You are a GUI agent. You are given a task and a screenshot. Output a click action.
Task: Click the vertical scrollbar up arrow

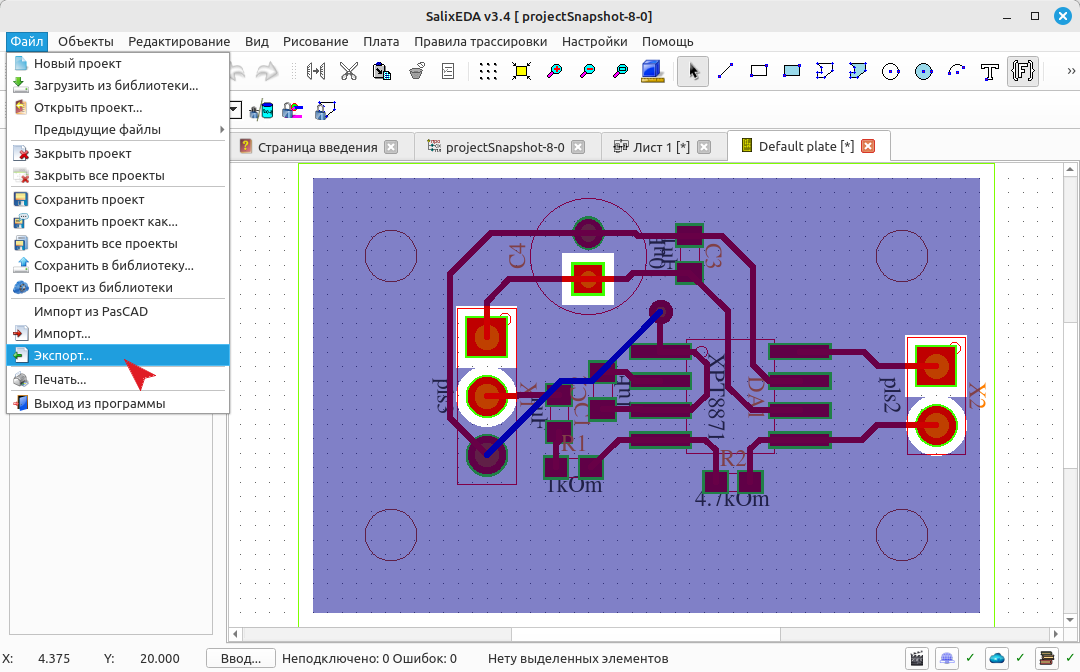coord(1070,169)
